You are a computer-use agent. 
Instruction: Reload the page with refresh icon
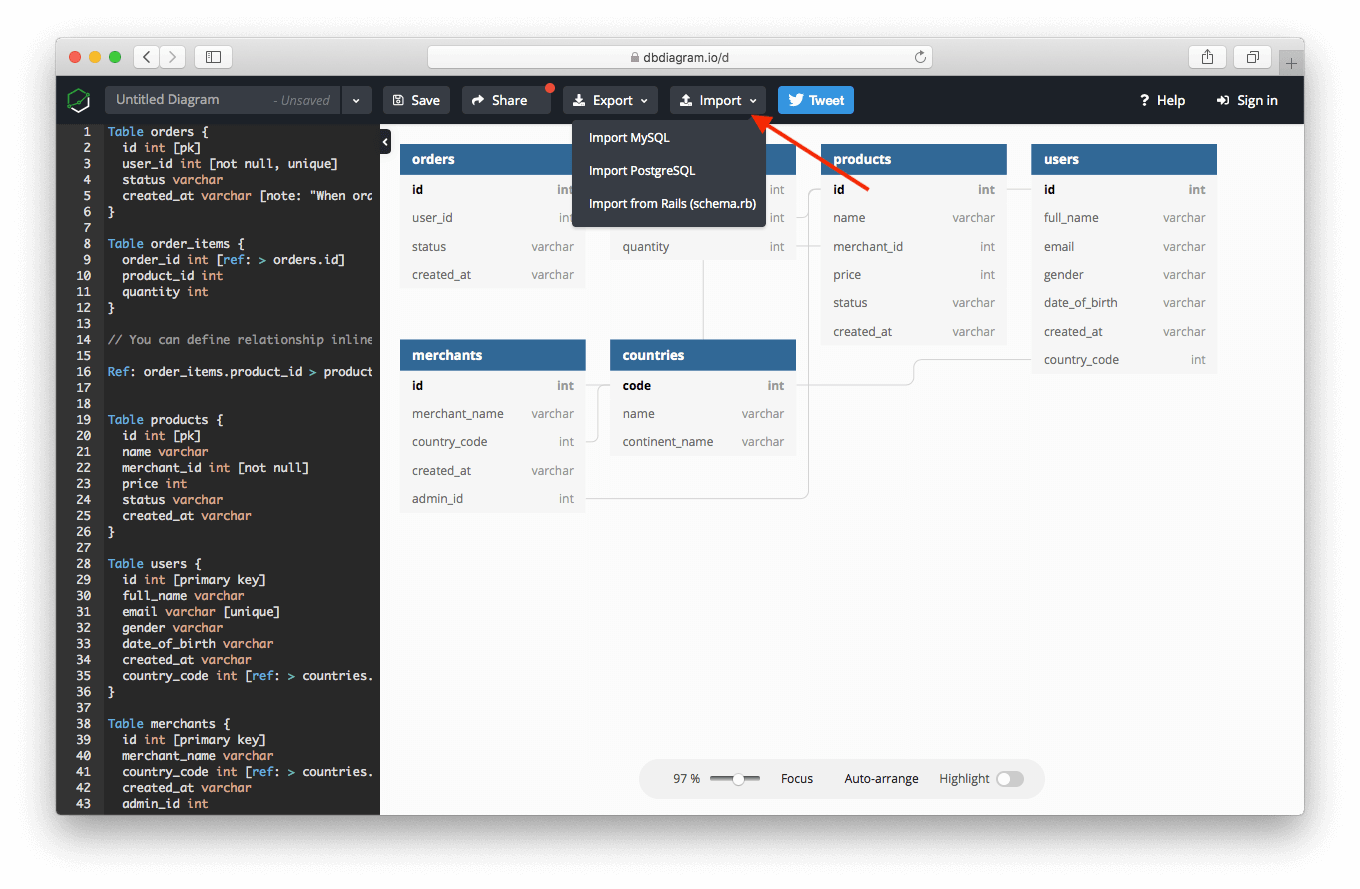pos(920,57)
